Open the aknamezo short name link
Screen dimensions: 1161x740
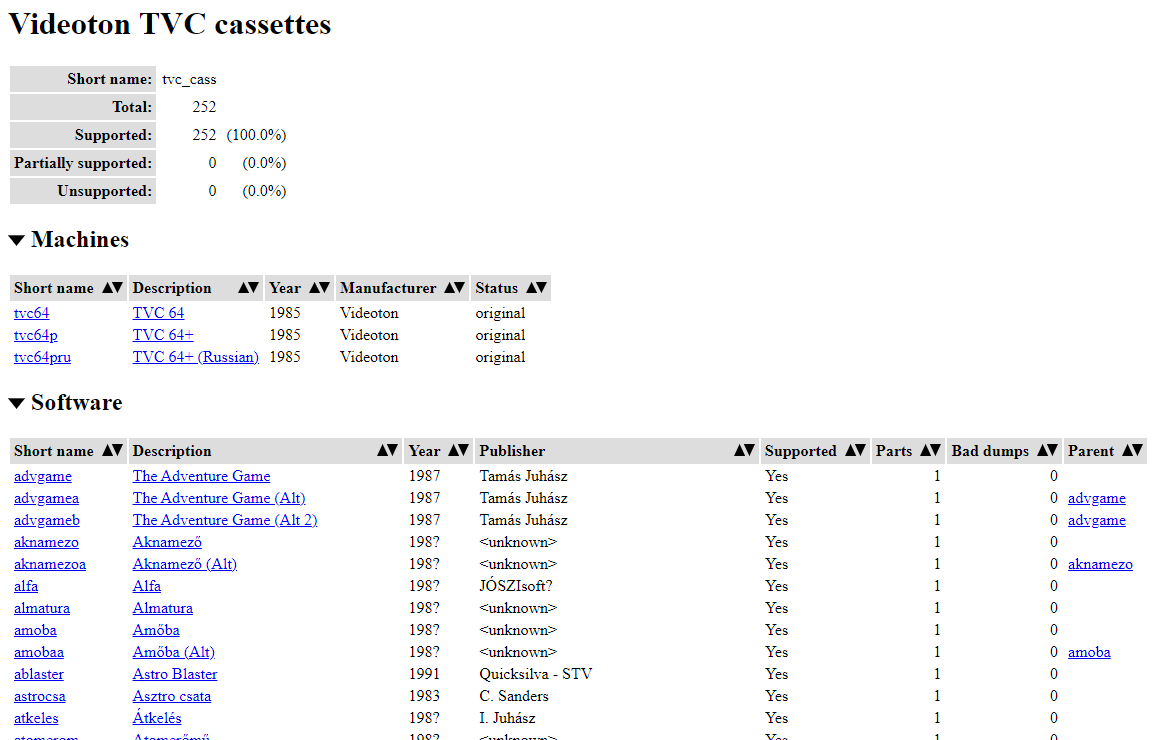click(x=47, y=542)
